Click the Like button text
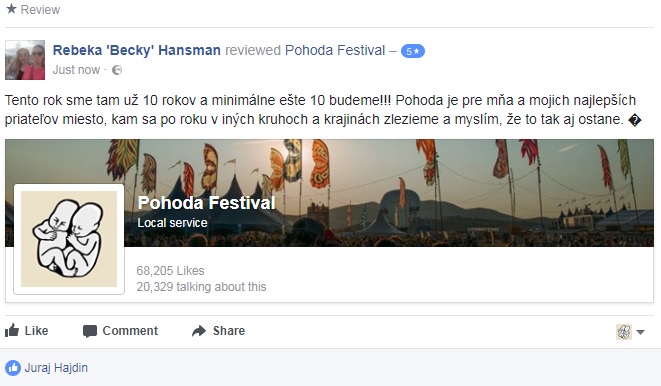 tap(36, 331)
